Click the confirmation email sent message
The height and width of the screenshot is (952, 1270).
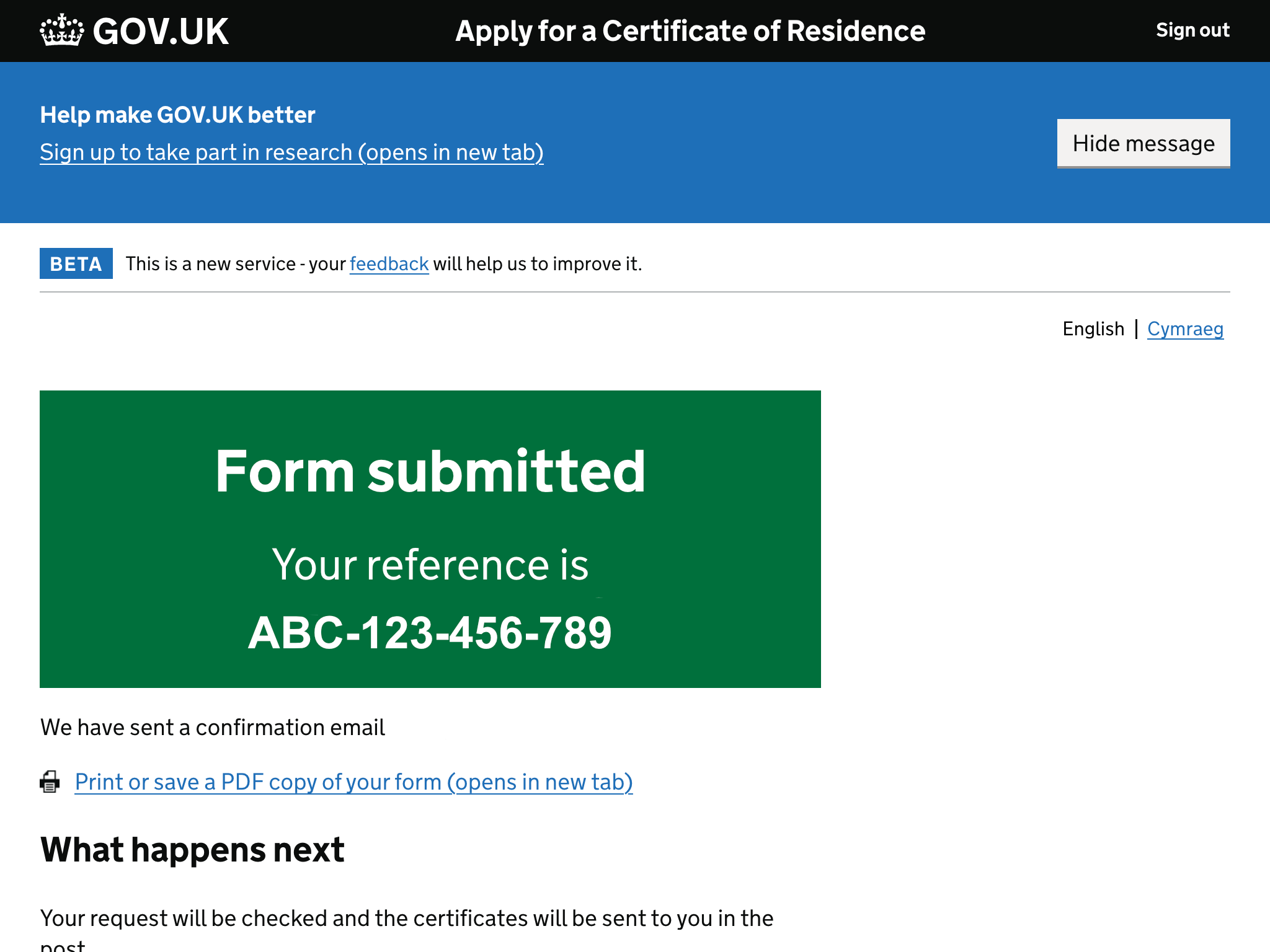213,727
